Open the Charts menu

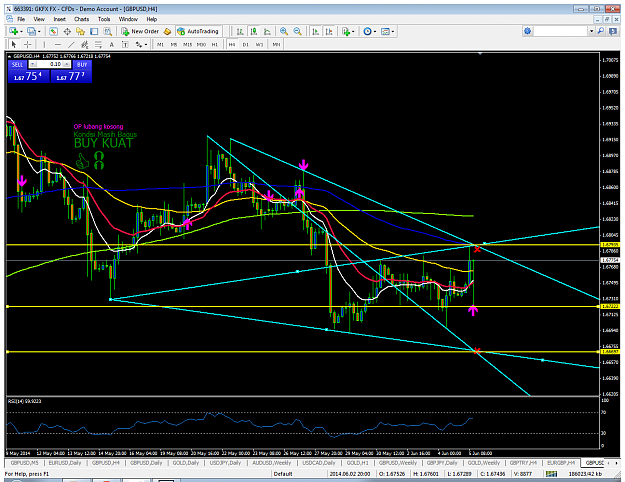[x=81, y=19]
